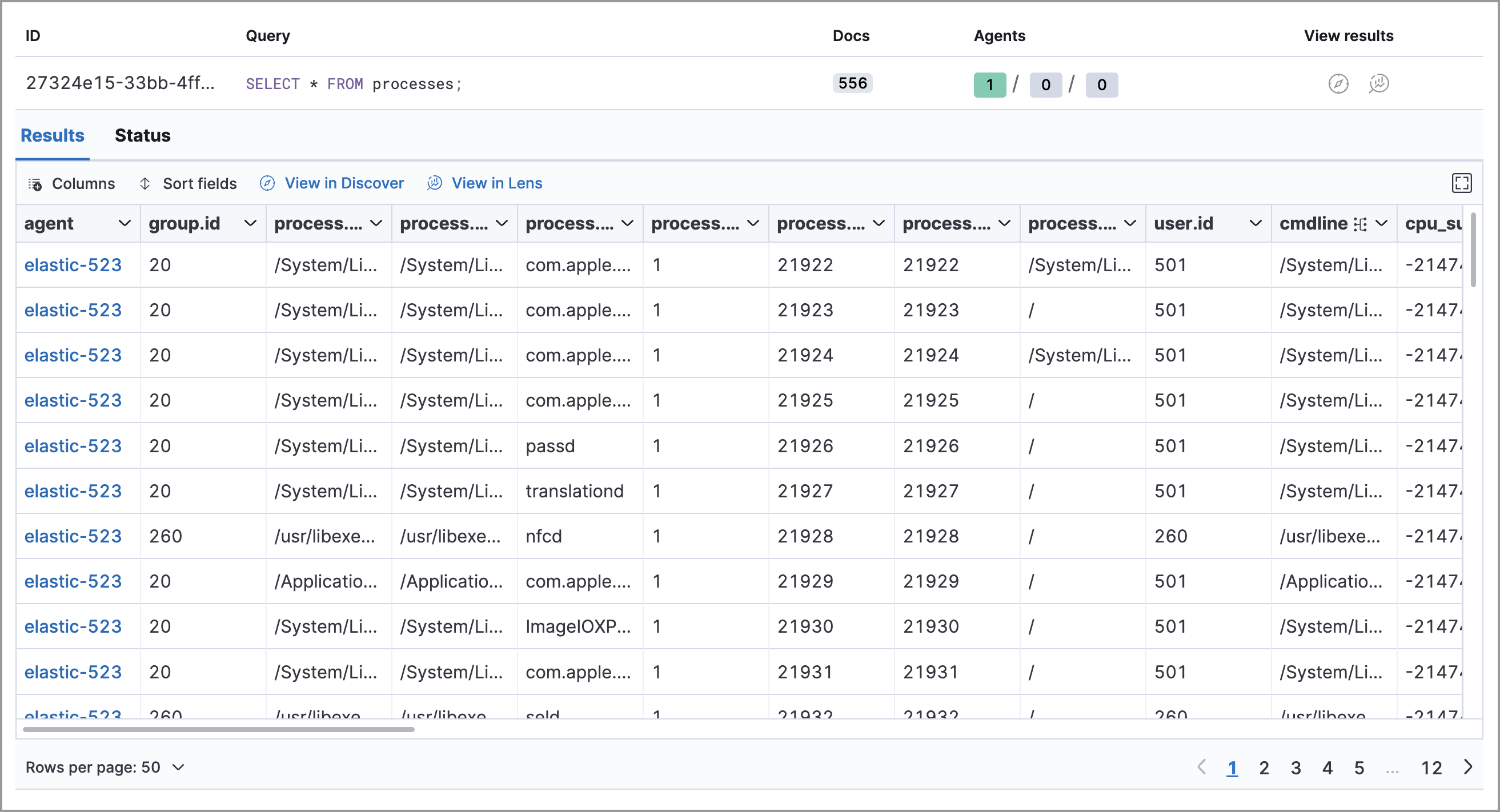Click the horizontal scrollbar below the table
Viewport: 1500px width, 812px height.
click(x=218, y=729)
